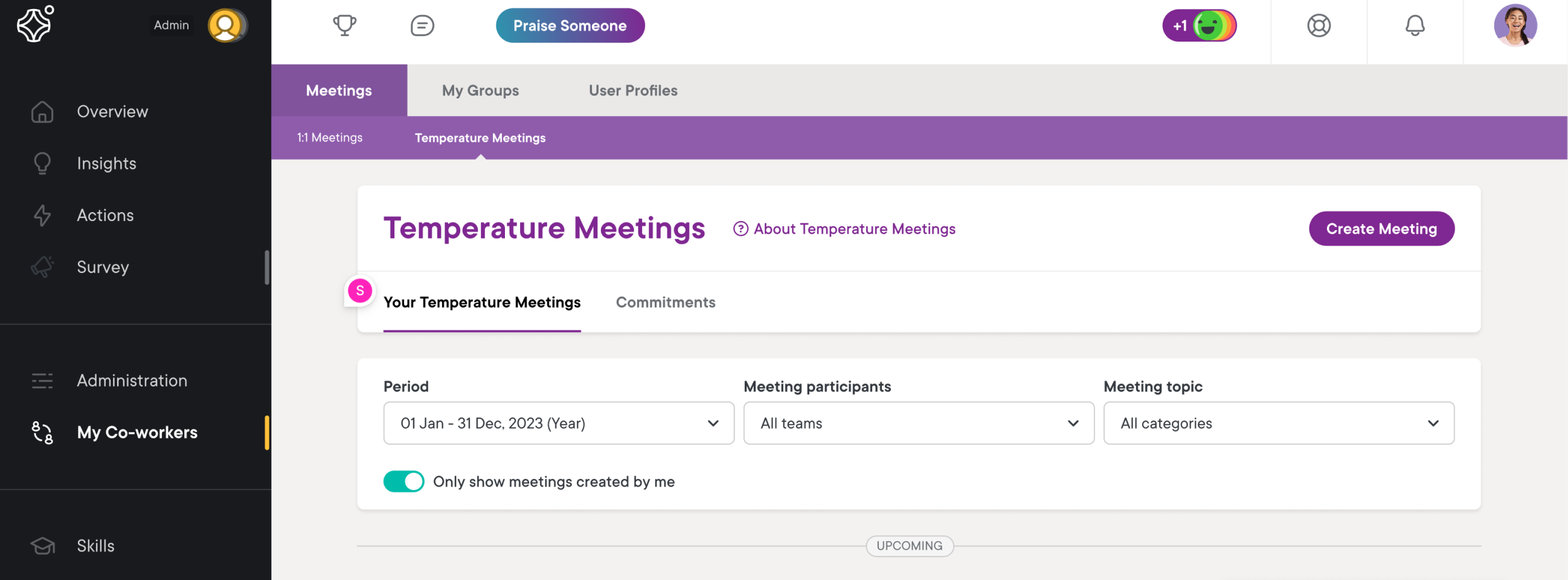
Task: Open the 1:1 Meetings sub-tab
Action: click(x=329, y=138)
